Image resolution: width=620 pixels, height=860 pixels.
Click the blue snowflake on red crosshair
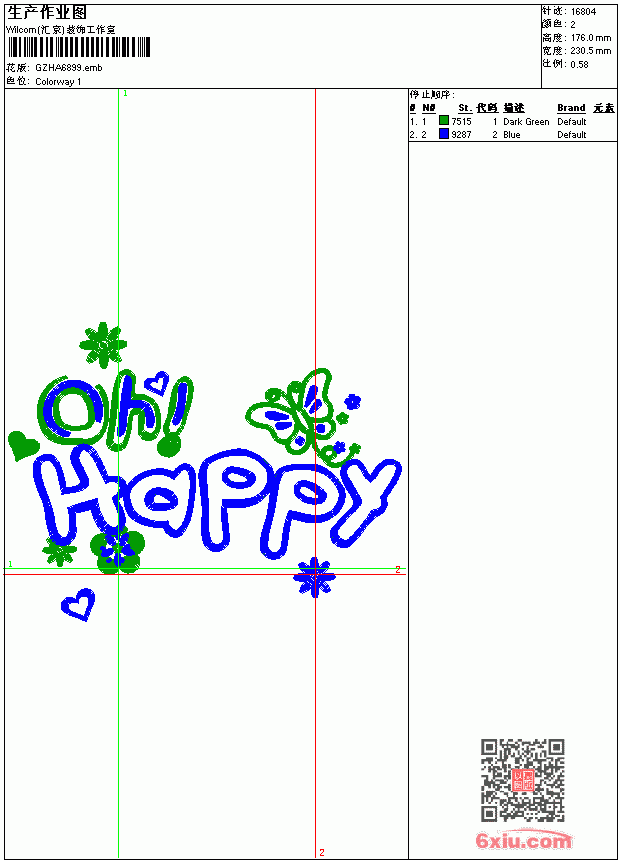[x=314, y=577]
